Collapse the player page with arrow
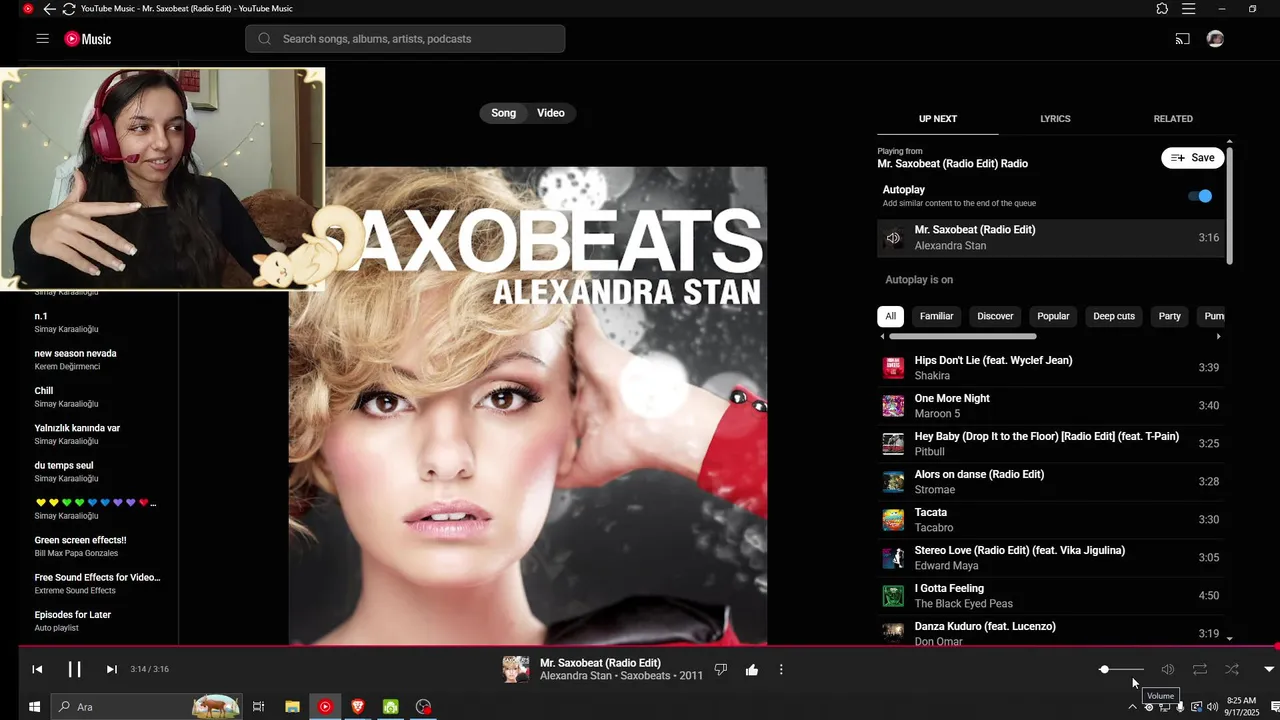The height and width of the screenshot is (720, 1280). 1269,669
